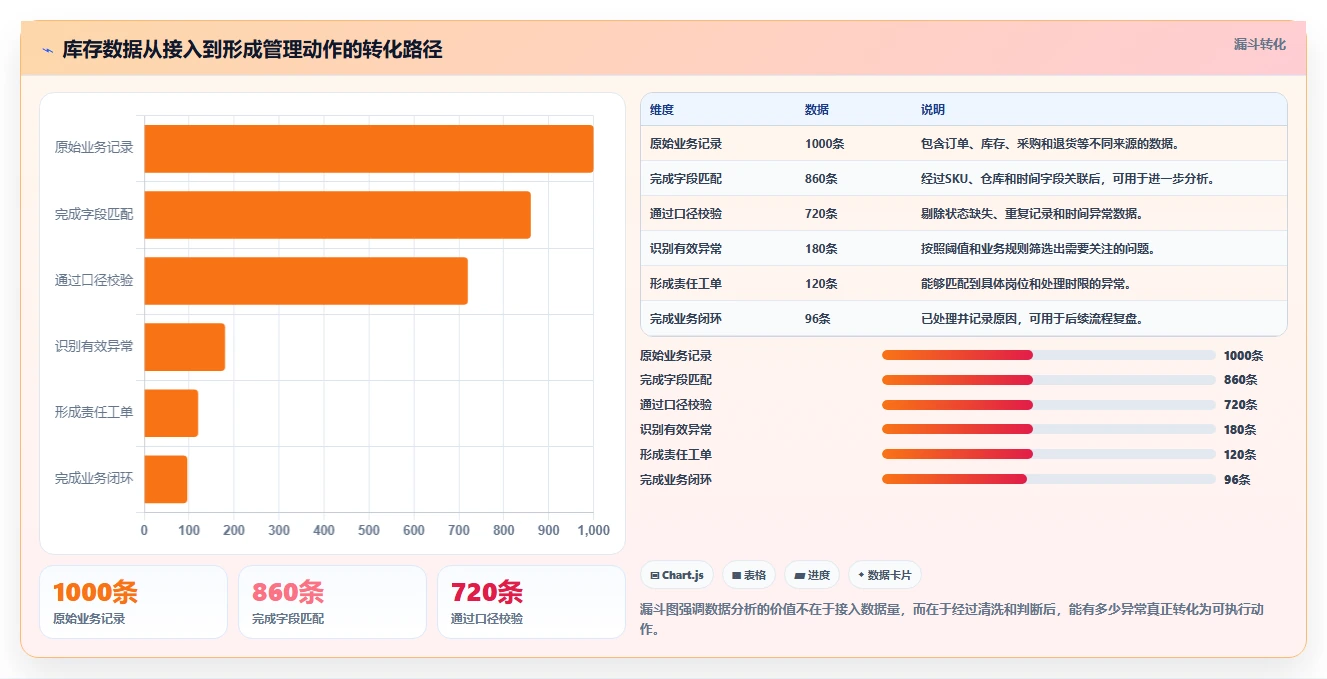Click description starting with 已处理并记录原因
Image resolution: width=1327 pixels, height=679 pixels.
[x=1032, y=319]
